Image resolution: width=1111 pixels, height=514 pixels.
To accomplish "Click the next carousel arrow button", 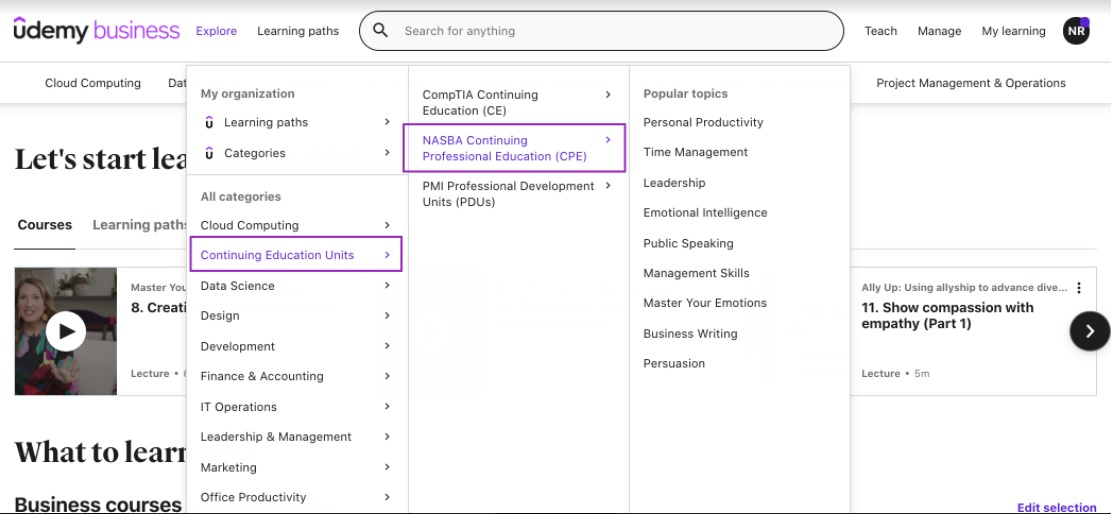I will tap(1089, 331).
